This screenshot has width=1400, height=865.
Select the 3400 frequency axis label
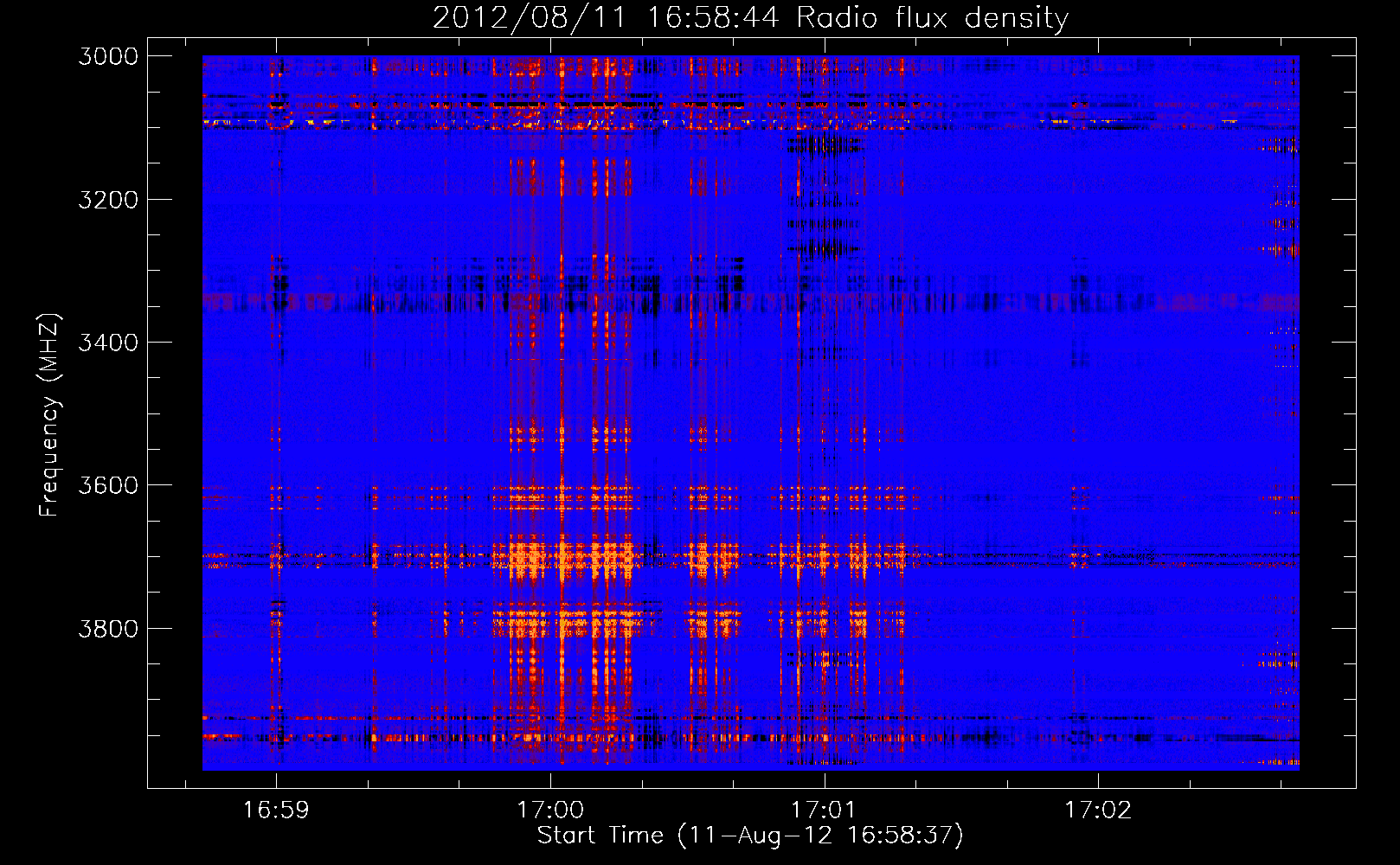click(x=108, y=343)
